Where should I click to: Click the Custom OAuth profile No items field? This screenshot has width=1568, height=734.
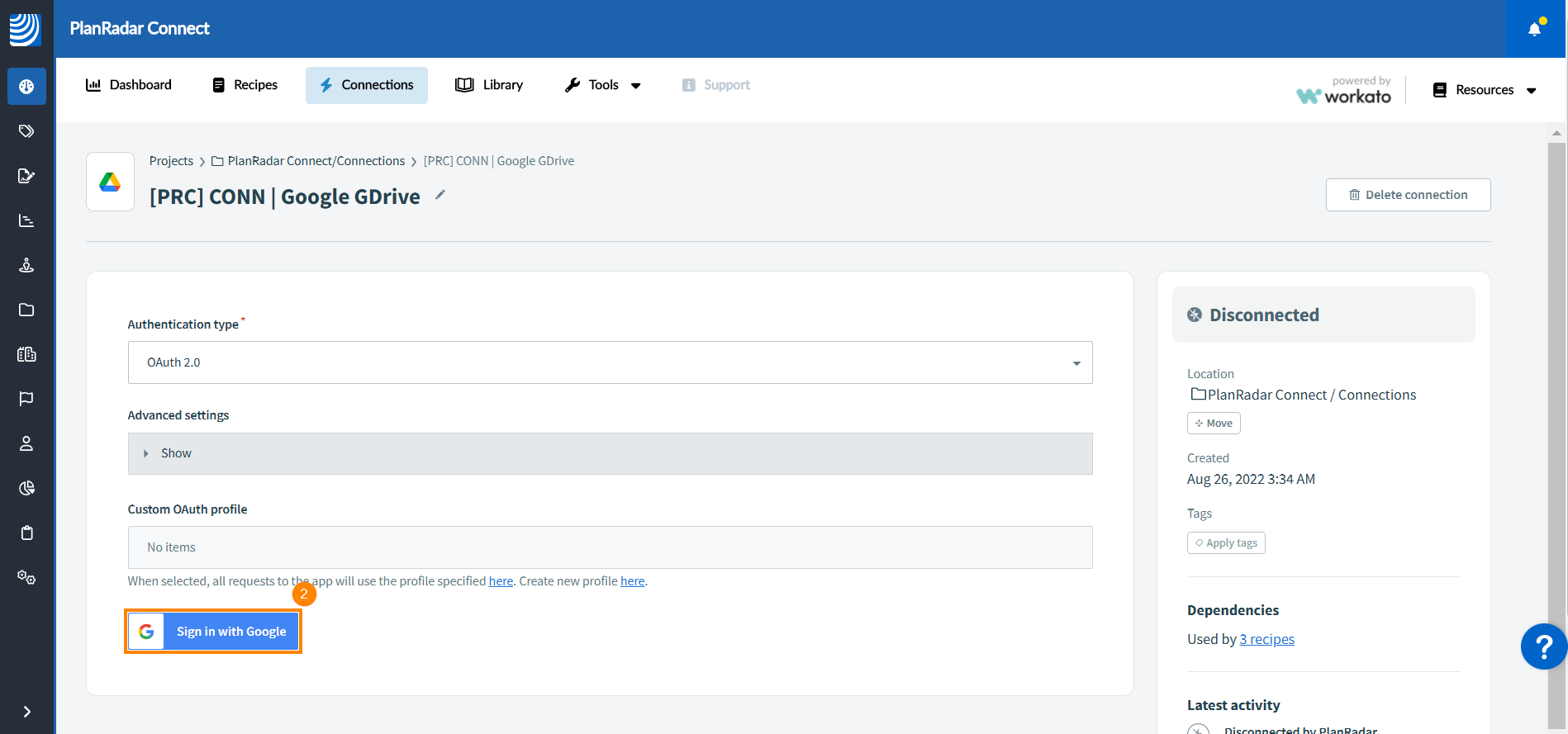click(x=611, y=547)
